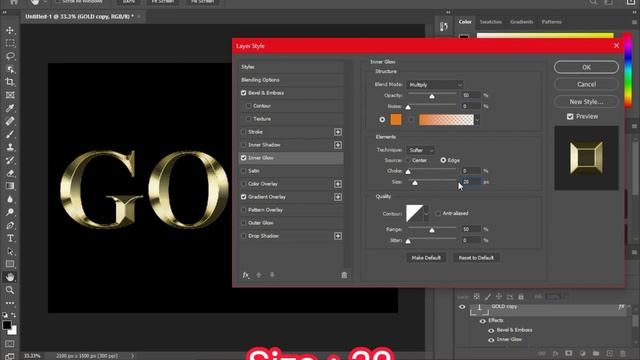Uncheck the Bevel & Emboss effect
The width and height of the screenshot is (640, 360).
244,93
